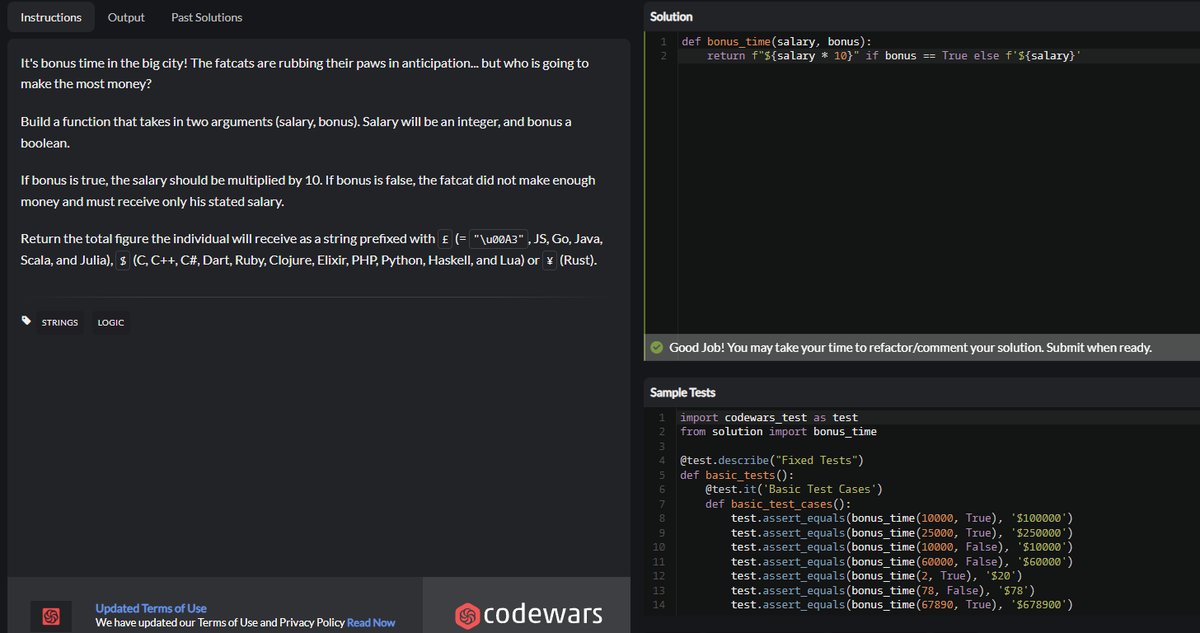The height and width of the screenshot is (633, 1200).
Task: Click the green success checkmark icon
Action: point(656,348)
